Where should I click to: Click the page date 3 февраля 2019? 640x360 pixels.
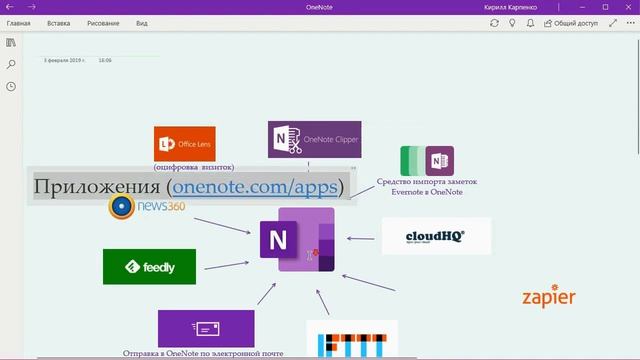(x=64, y=60)
